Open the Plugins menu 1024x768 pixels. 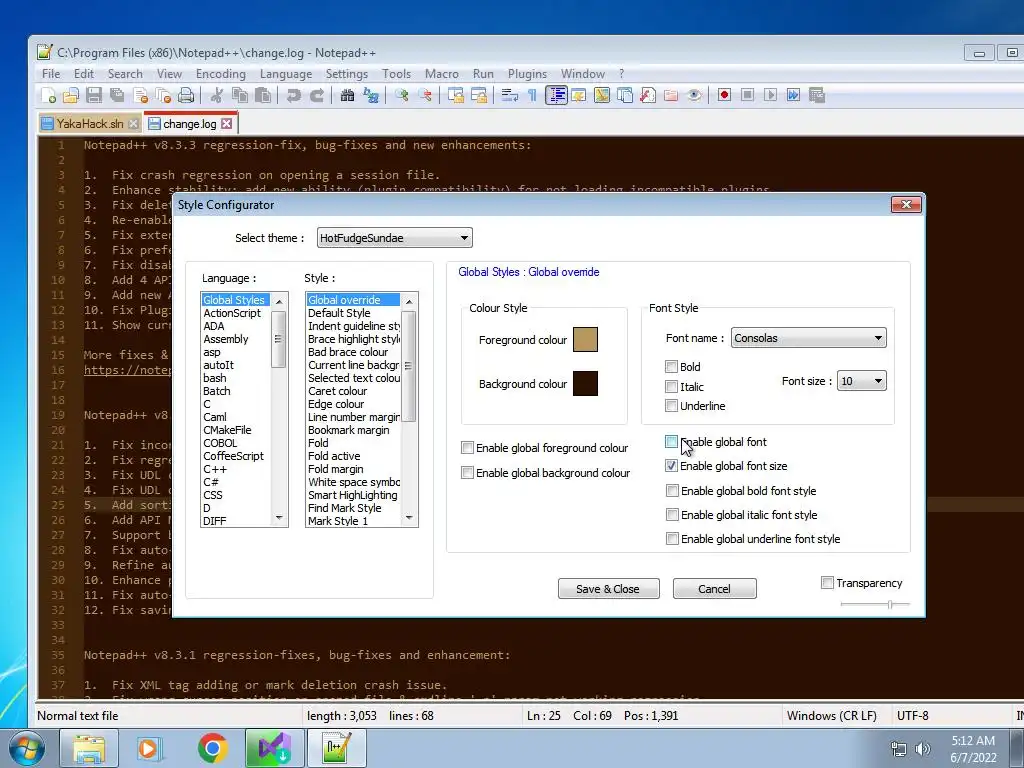click(x=527, y=74)
